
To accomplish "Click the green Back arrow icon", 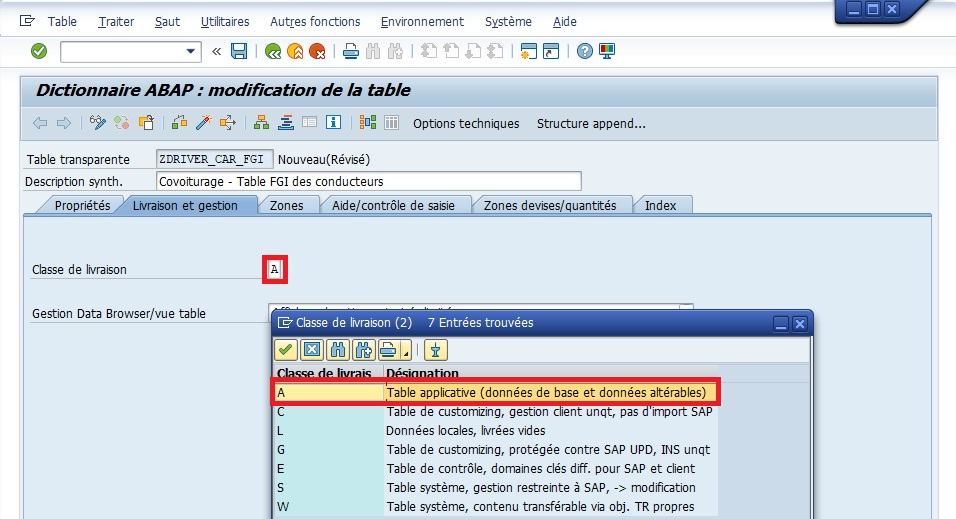I will pyautogui.click(x=273, y=51).
